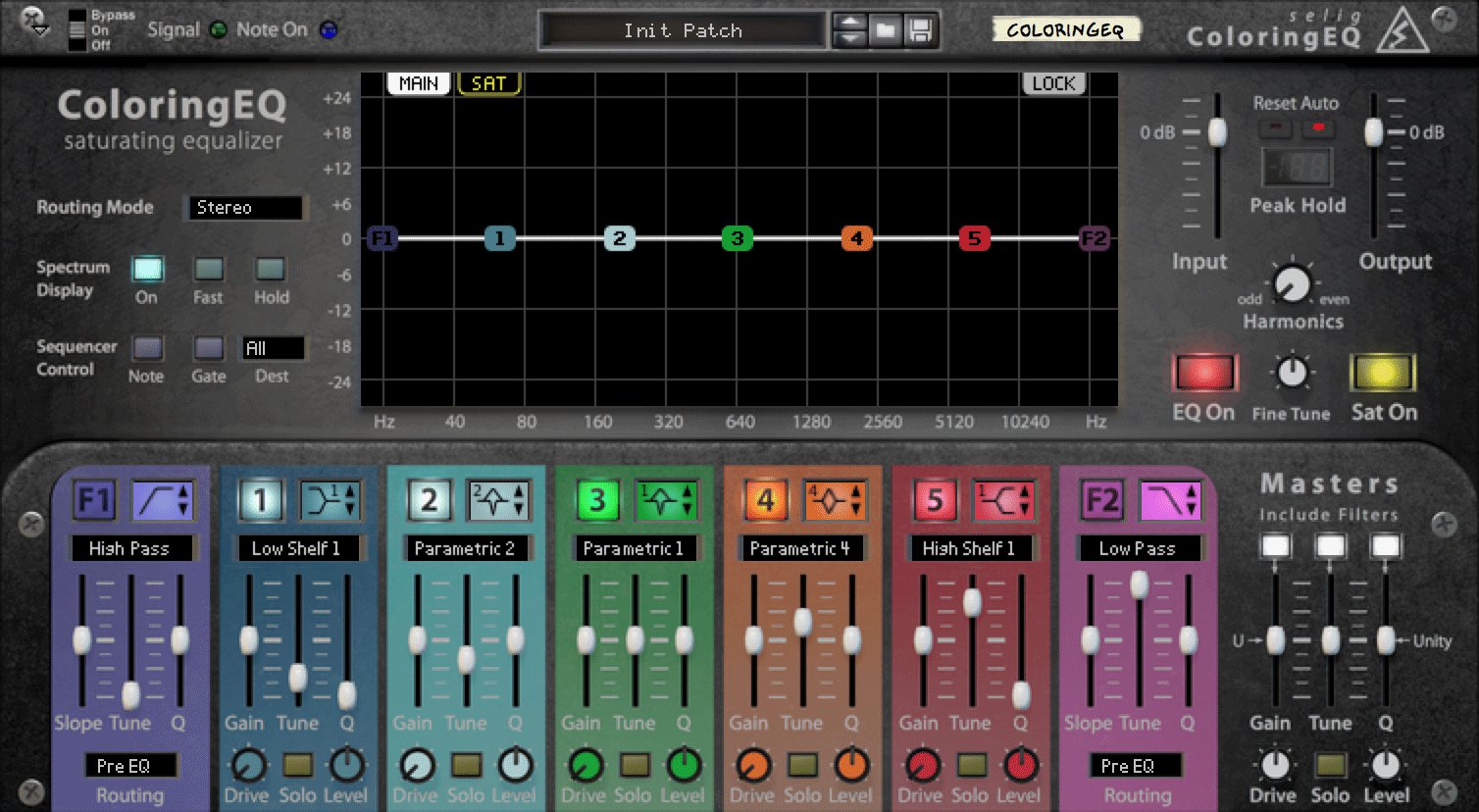Click the Sequencer Control Dest field
This screenshot has width=1479, height=812.
273,348
